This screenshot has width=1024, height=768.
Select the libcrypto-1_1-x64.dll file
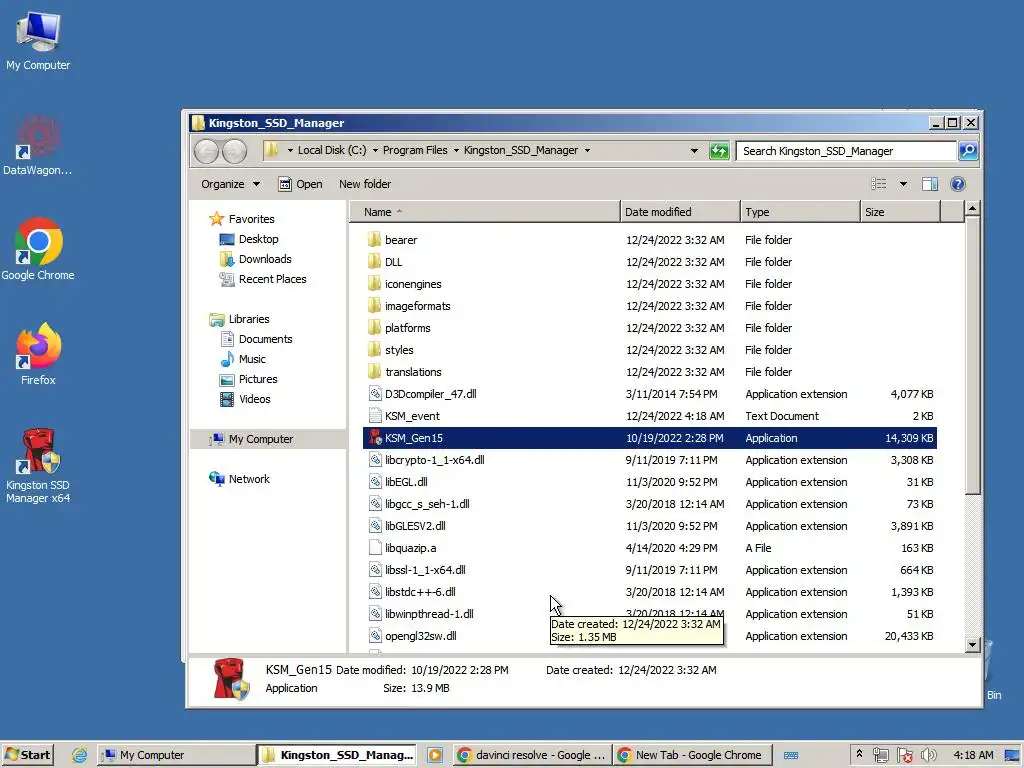click(x=649, y=460)
